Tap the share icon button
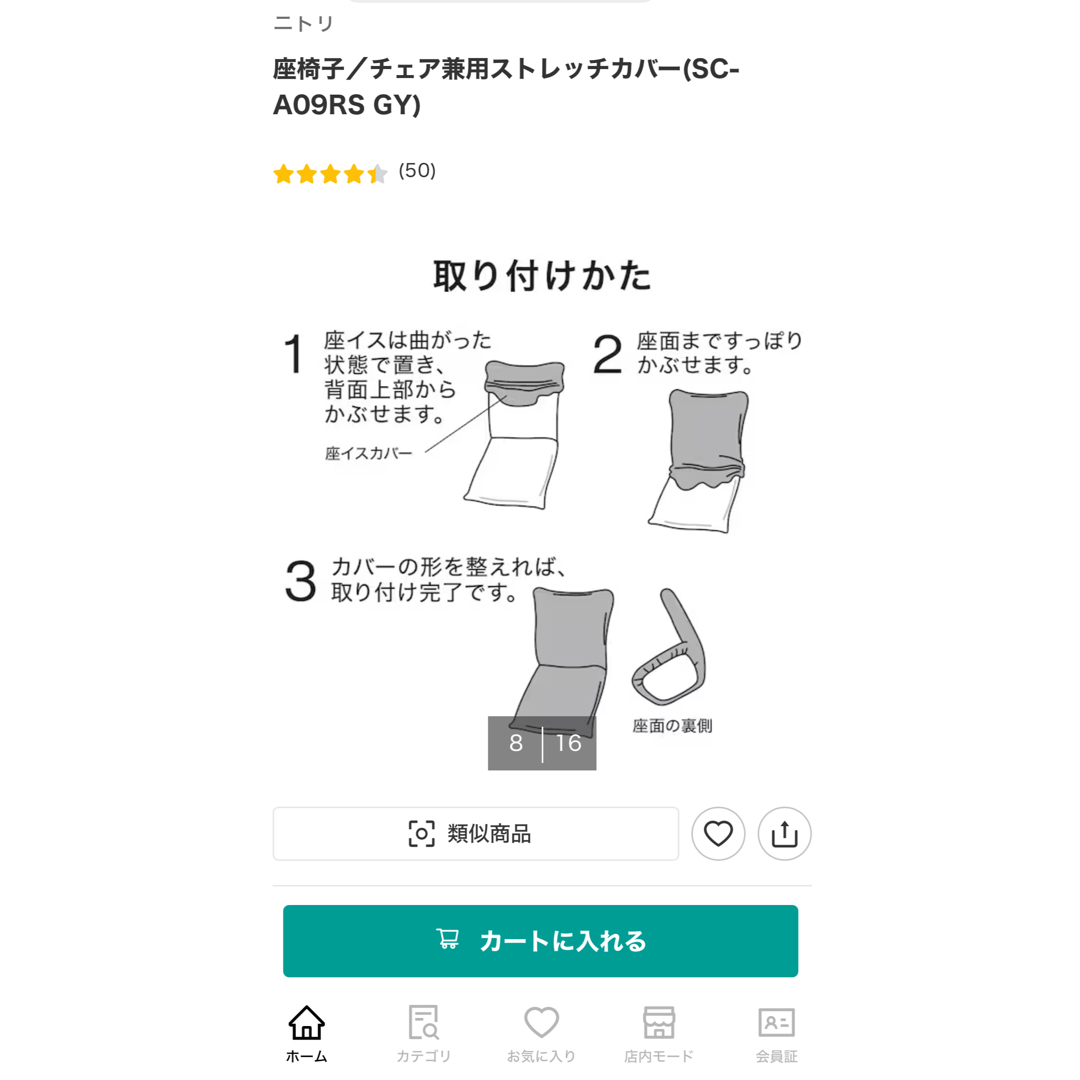Viewport: 1080px width, 1080px height. (785, 834)
